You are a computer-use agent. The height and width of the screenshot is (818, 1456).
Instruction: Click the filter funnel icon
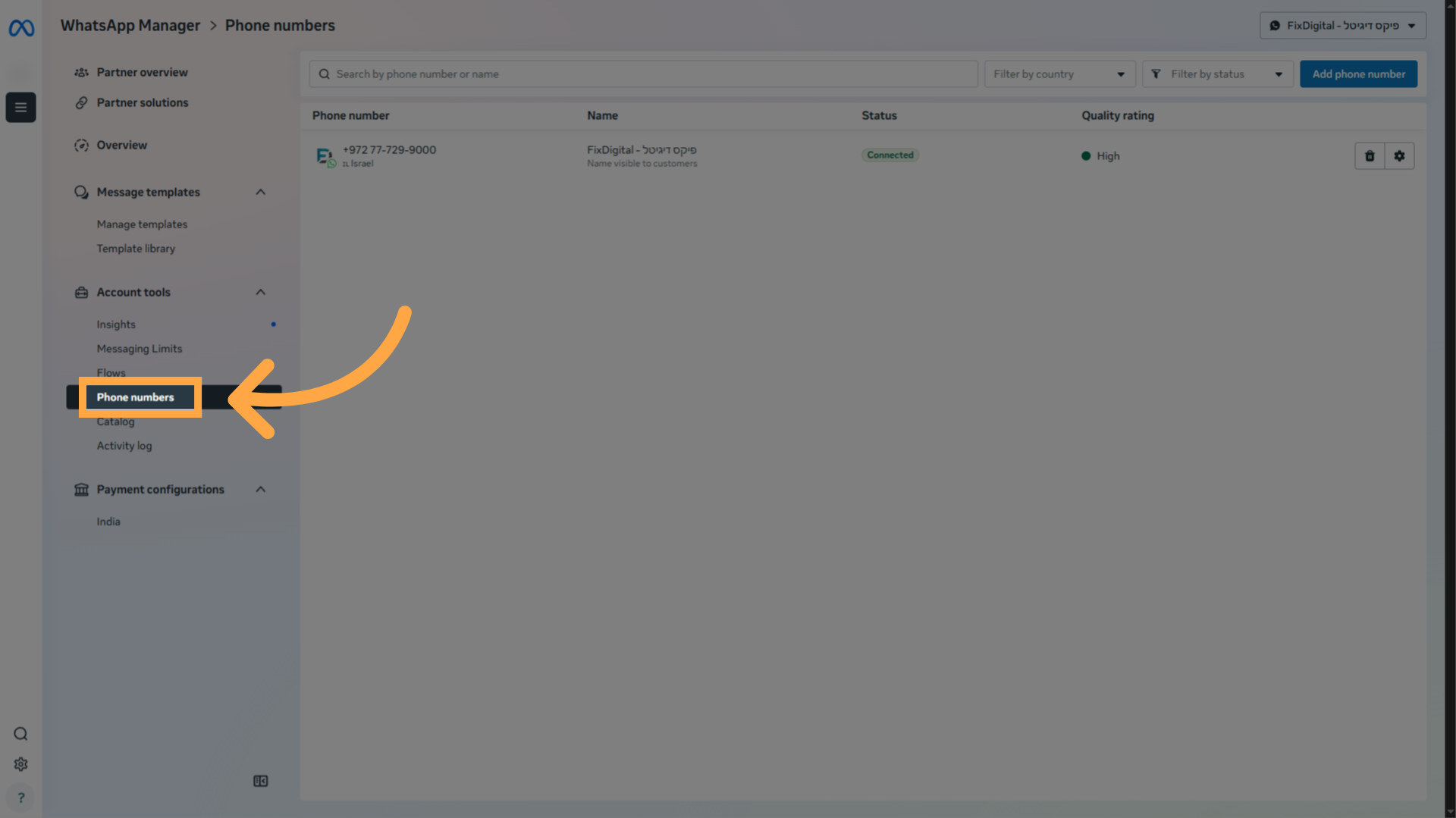pyautogui.click(x=1156, y=74)
